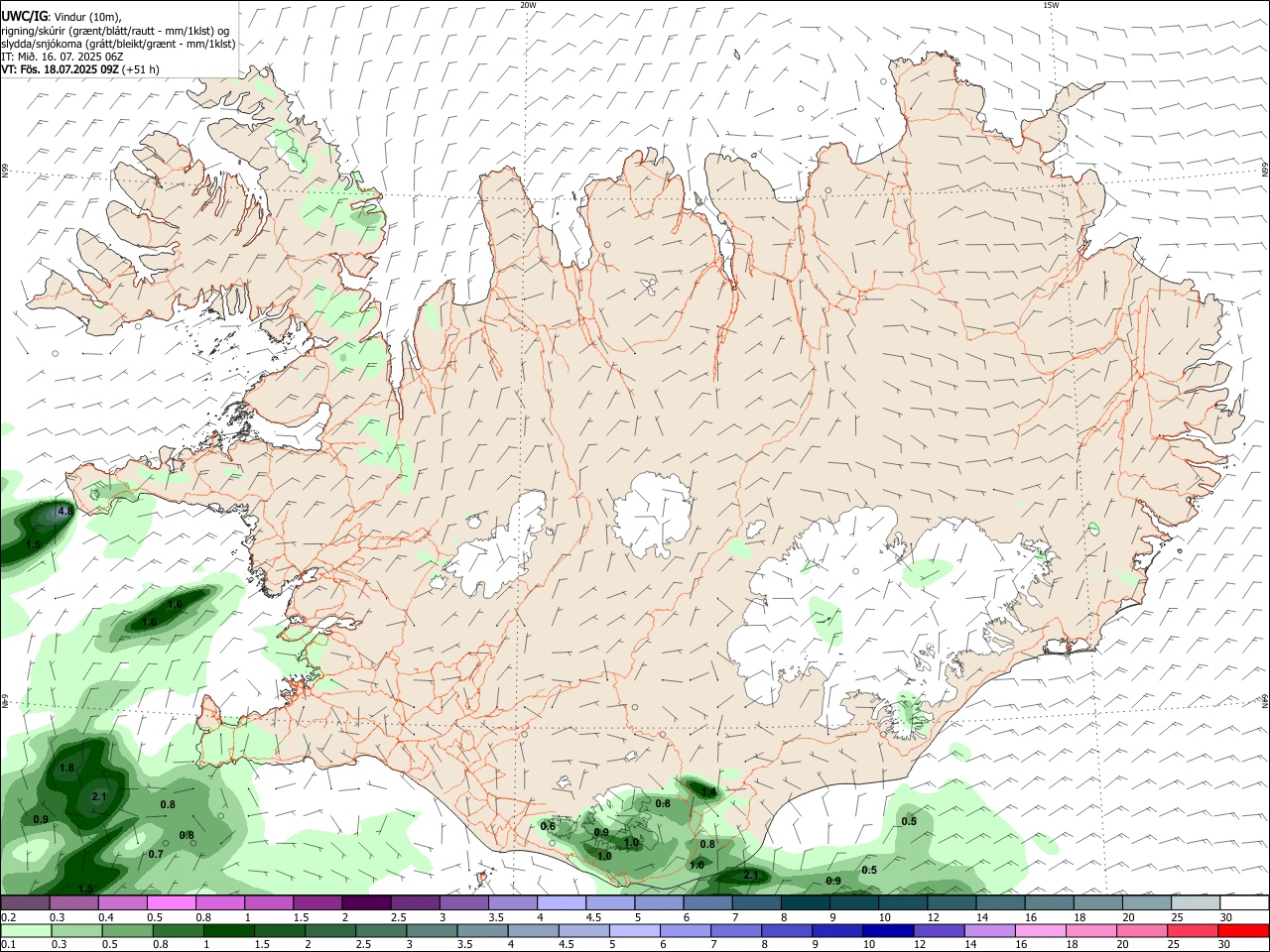Select the light pink lower-legend swatch labeled 16
This screenshot has height=952, width=1270.
click(x=1040, y=930)
